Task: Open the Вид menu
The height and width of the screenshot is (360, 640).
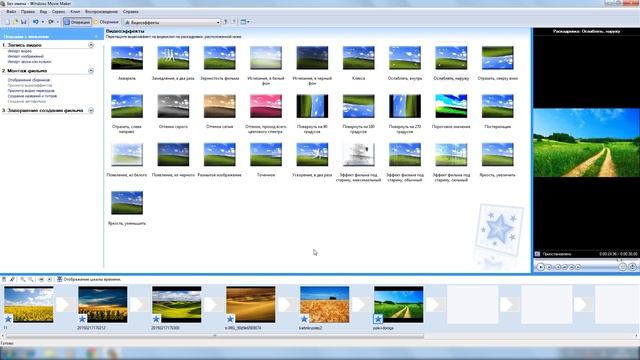Action: [43, 12]
